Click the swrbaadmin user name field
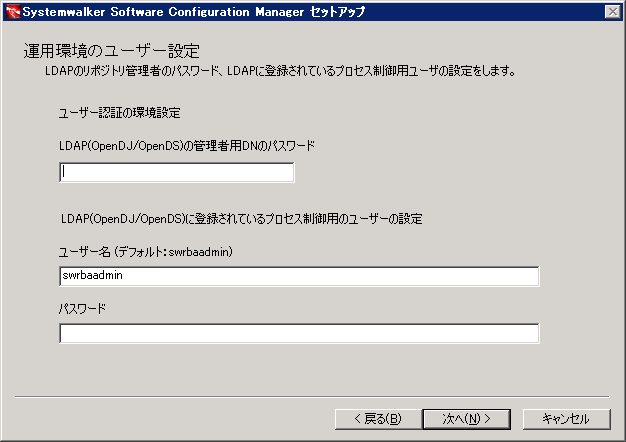Screen dimensions: 626x442 click(x=299, y=276)
